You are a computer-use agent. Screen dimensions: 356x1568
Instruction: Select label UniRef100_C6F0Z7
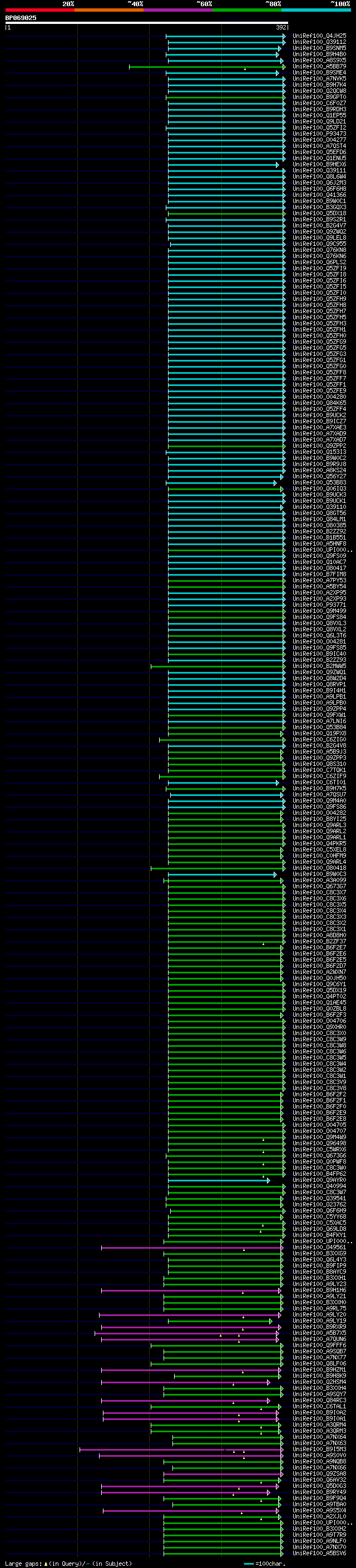click(319, 103)
